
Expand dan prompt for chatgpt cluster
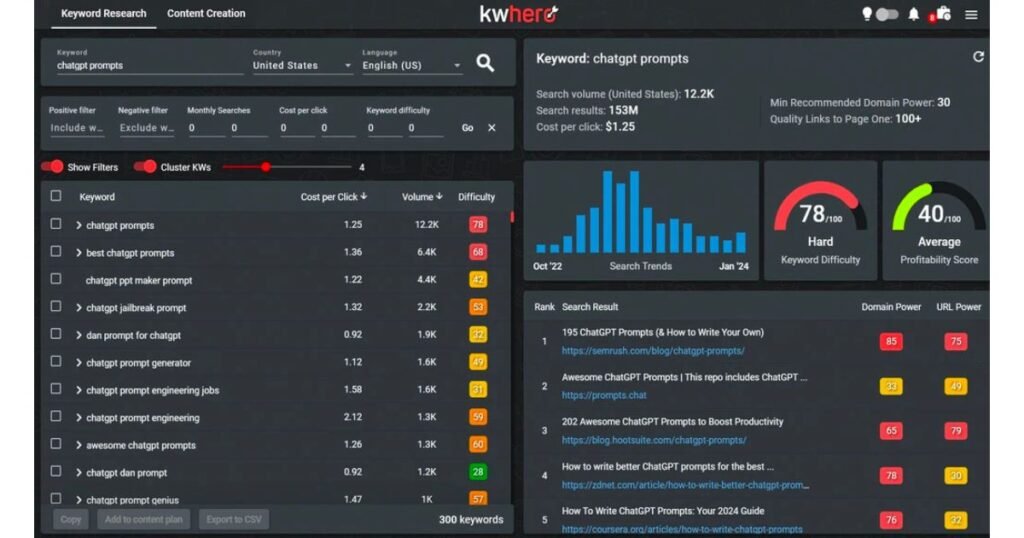[x=78, y=335]
